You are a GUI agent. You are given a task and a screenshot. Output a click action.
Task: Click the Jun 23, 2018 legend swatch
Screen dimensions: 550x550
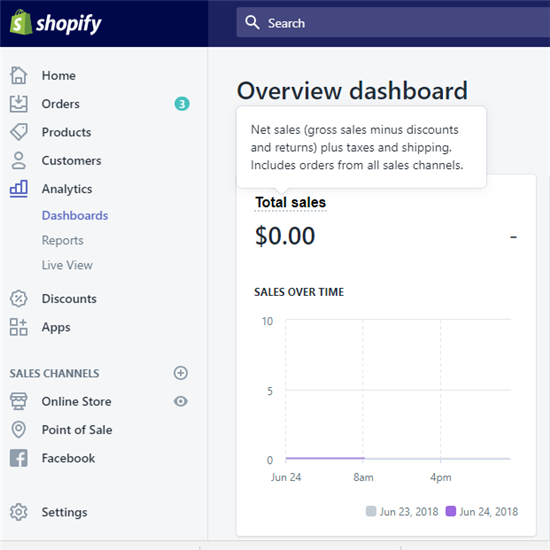tap(371, 511)
